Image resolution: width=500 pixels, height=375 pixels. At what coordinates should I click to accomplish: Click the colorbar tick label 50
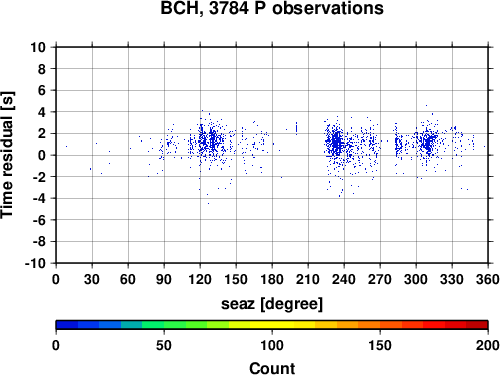click(x=164, y=345)
